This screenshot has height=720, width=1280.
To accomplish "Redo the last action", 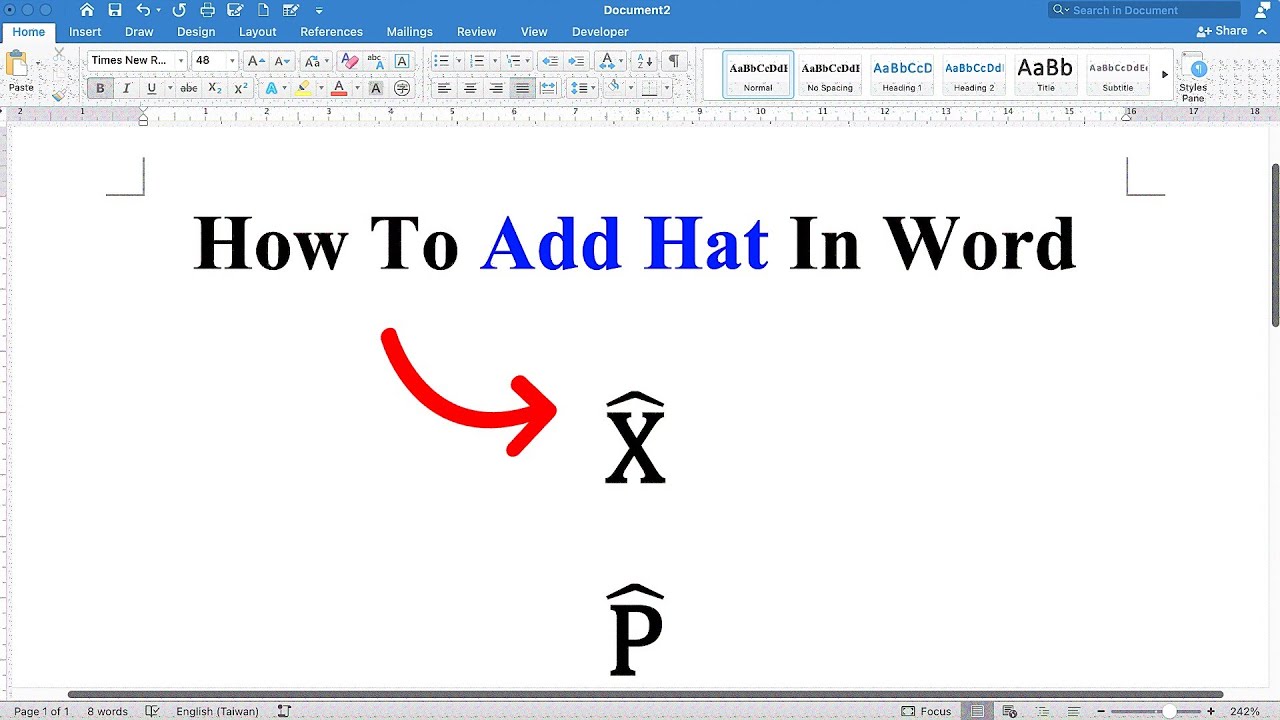I will [x=179, y=10].
